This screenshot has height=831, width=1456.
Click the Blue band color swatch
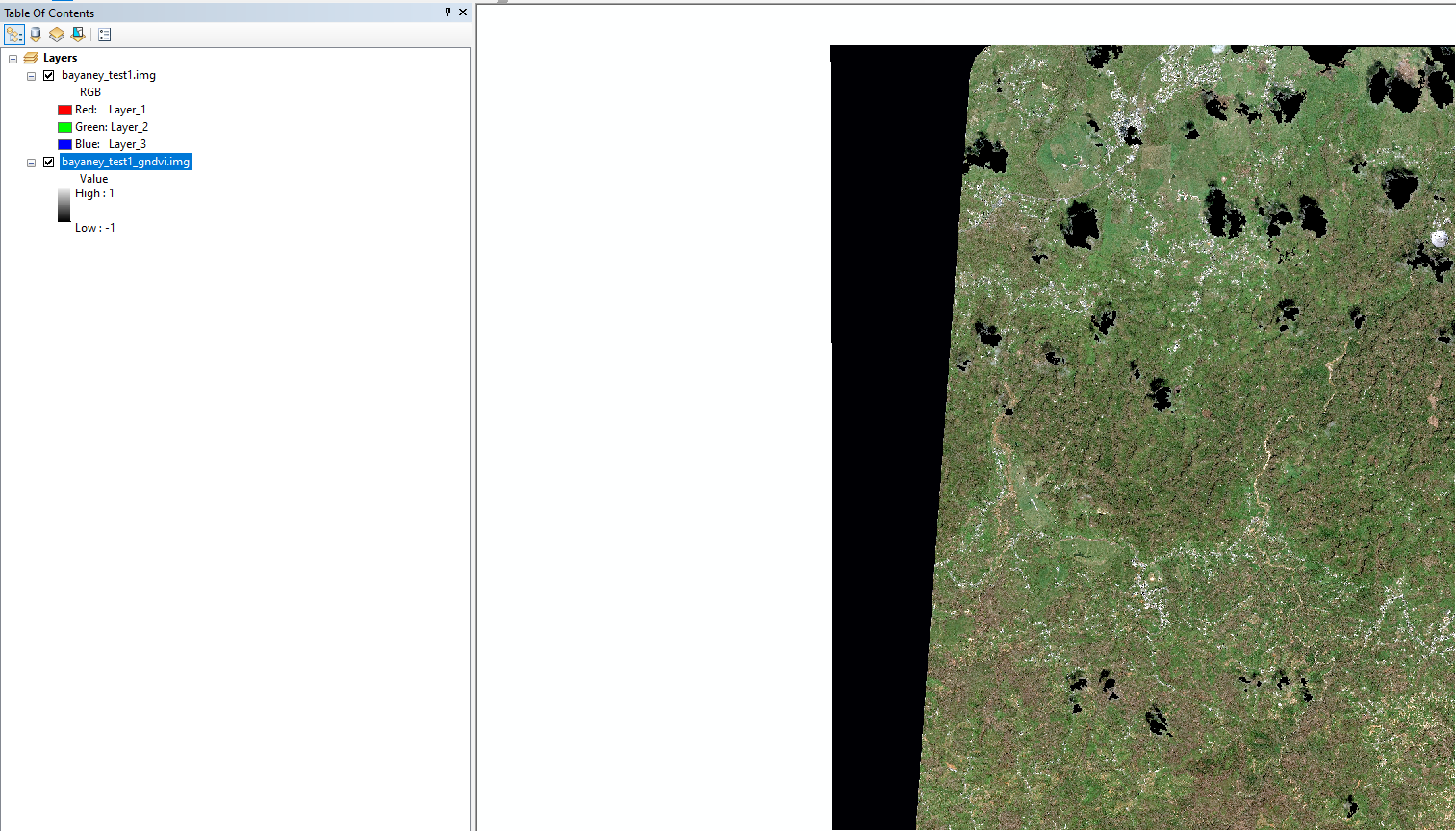(64, 144)
